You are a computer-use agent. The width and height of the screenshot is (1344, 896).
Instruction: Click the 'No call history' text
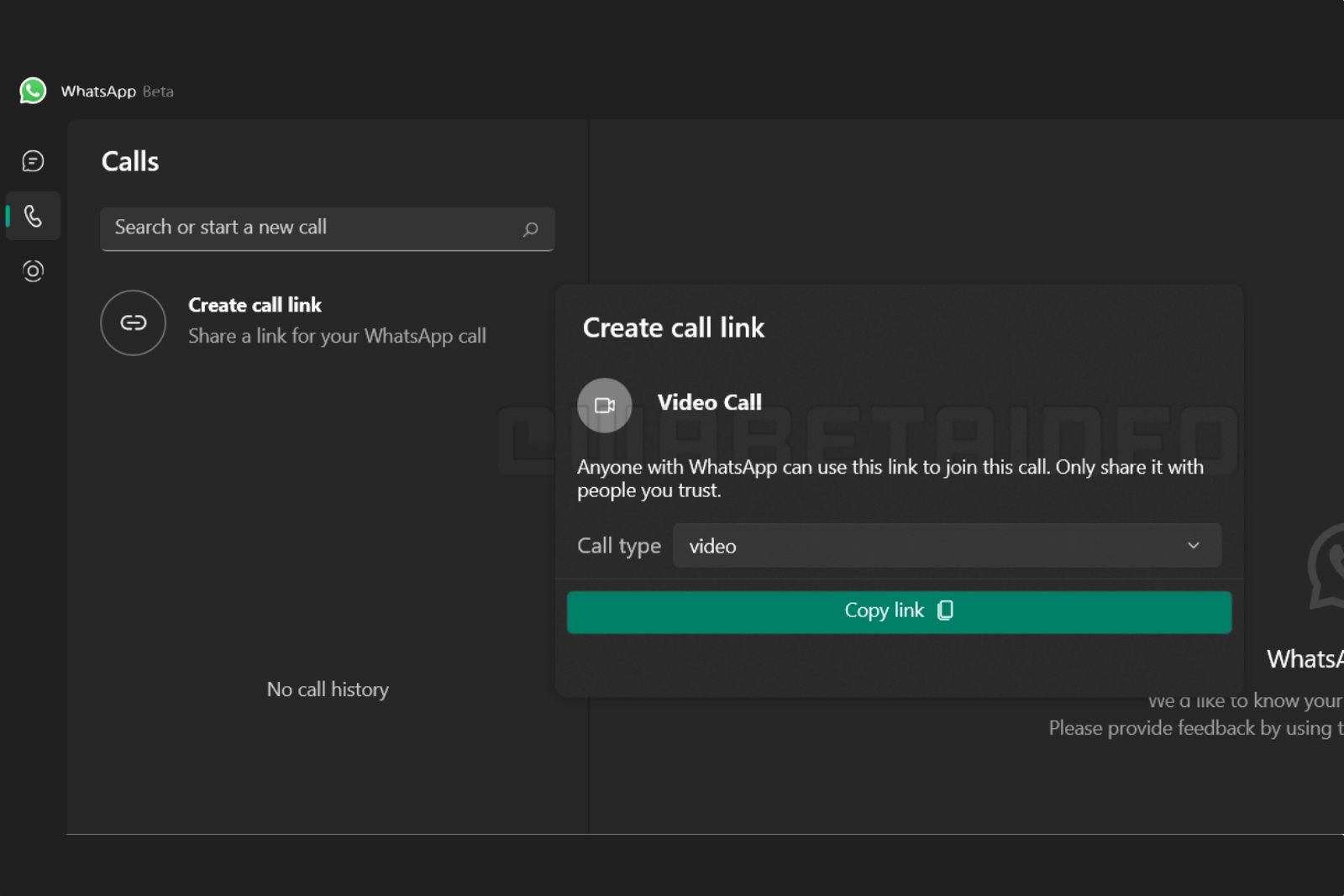pos(328,689)
